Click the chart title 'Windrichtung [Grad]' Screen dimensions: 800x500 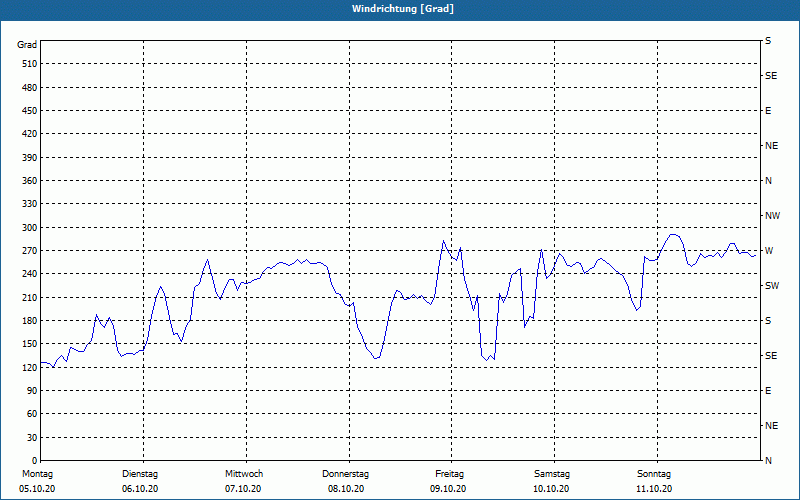403,9
